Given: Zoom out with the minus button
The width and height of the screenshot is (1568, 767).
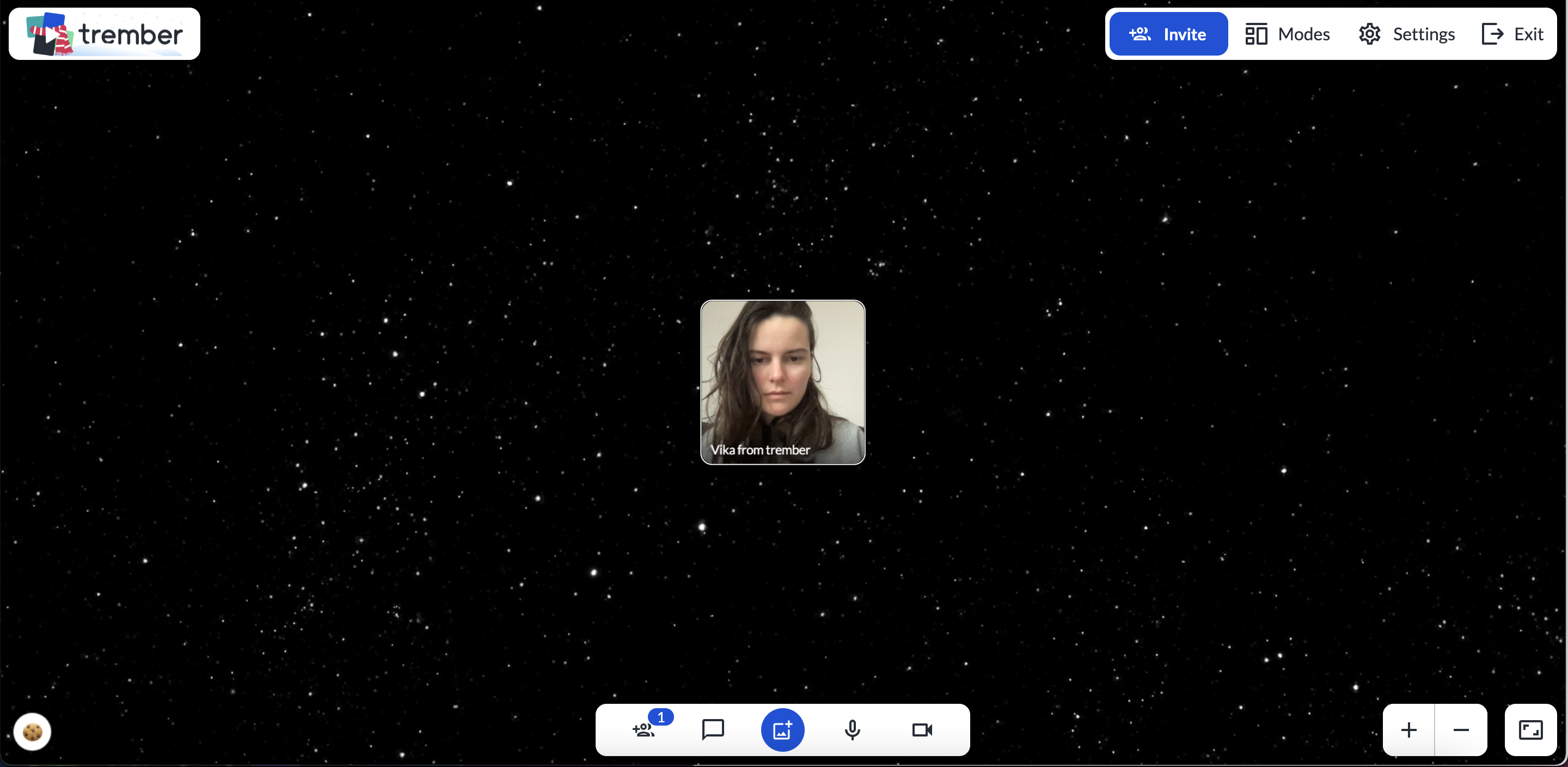Looking at the screenshot, I should coord(1461,730).
